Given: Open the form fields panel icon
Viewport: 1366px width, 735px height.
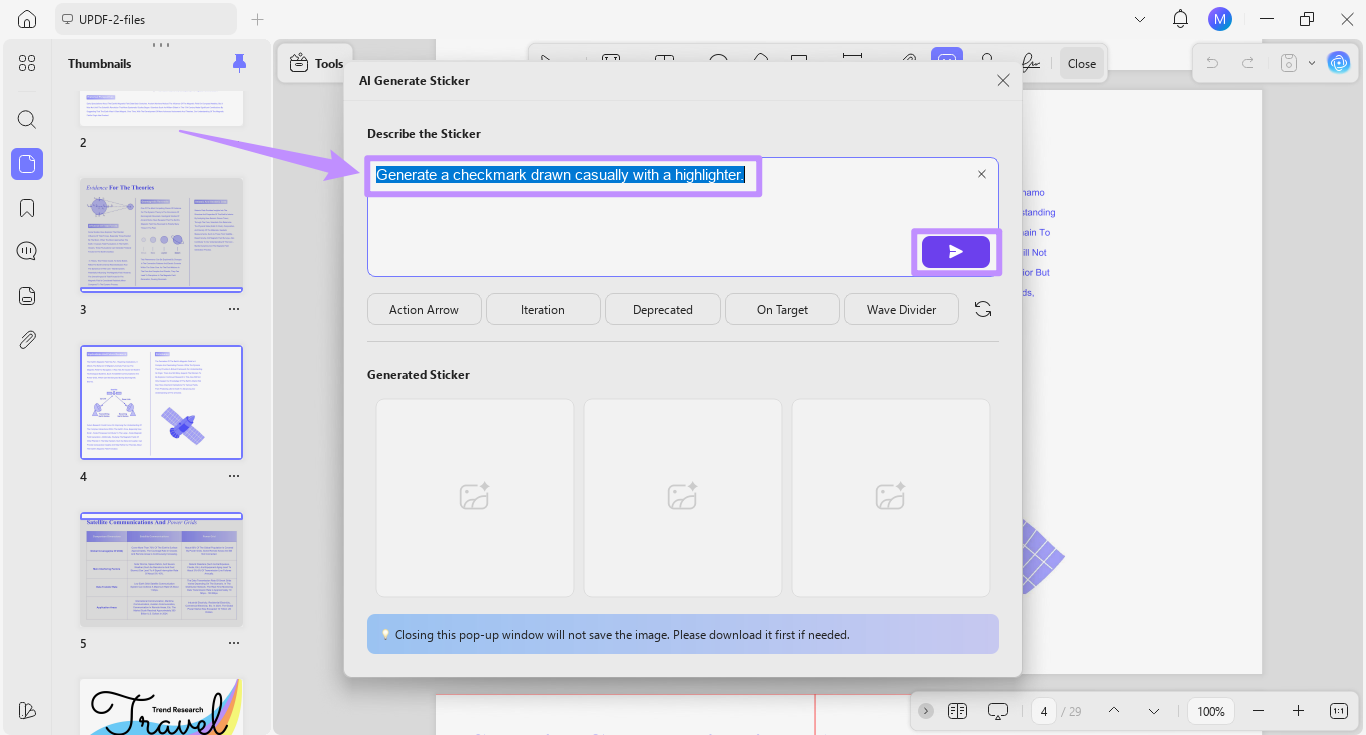Looking at the screenshot, I should (27, 295).
